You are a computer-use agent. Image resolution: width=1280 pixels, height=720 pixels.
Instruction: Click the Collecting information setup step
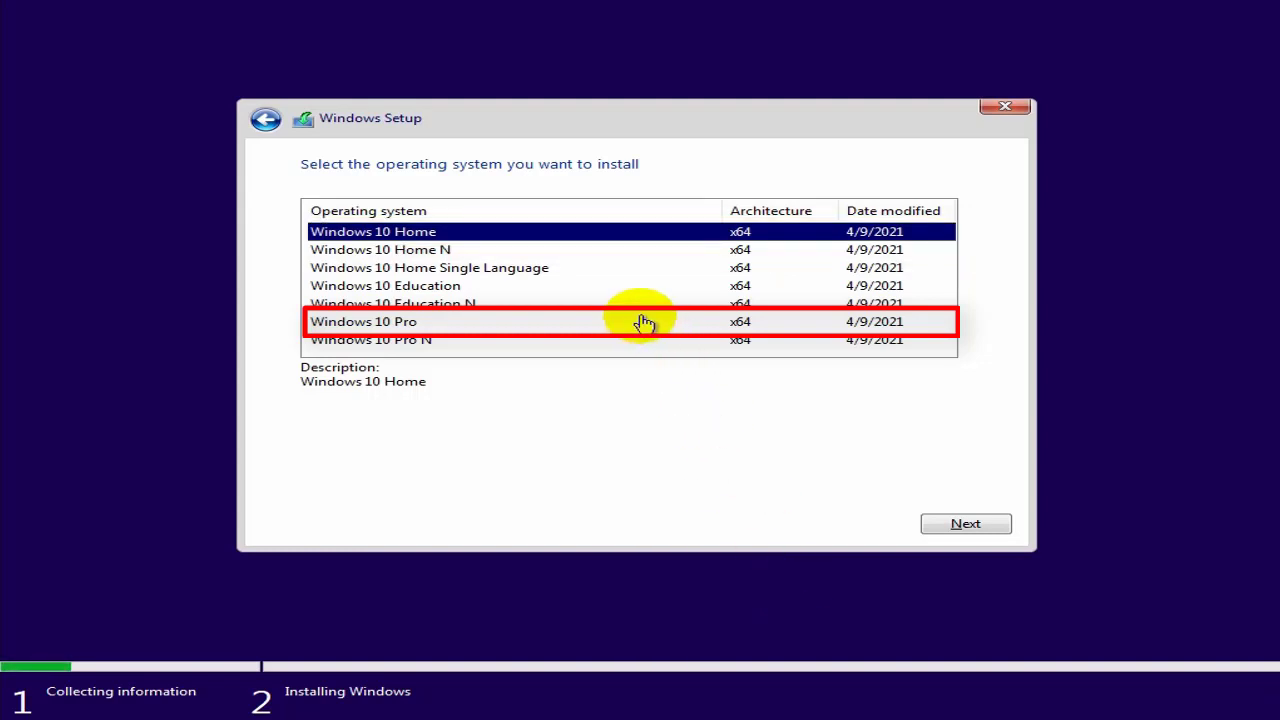click(x=121, y=691)
